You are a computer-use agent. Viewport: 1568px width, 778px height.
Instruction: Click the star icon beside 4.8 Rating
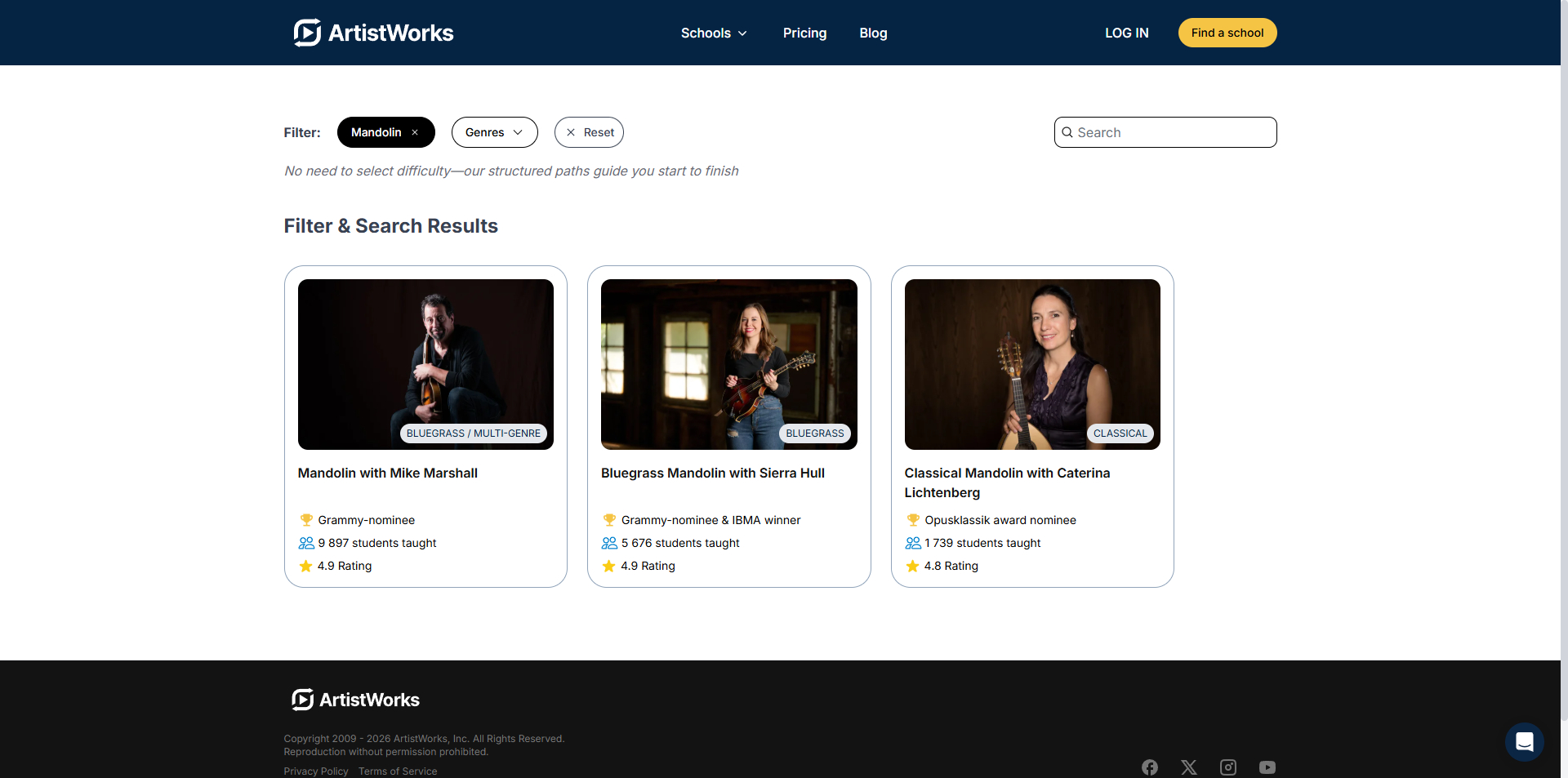pyautogui.click(x=912, y=566)
